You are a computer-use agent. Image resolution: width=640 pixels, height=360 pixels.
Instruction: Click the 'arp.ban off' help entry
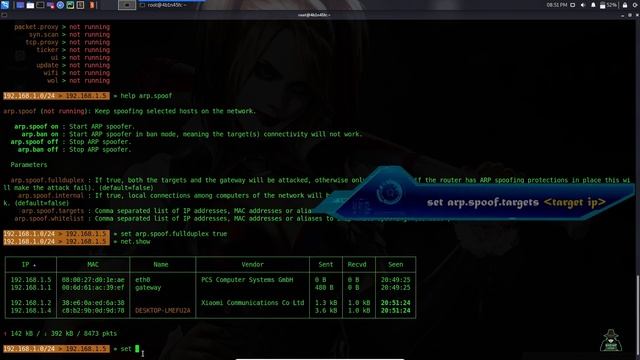38,150
